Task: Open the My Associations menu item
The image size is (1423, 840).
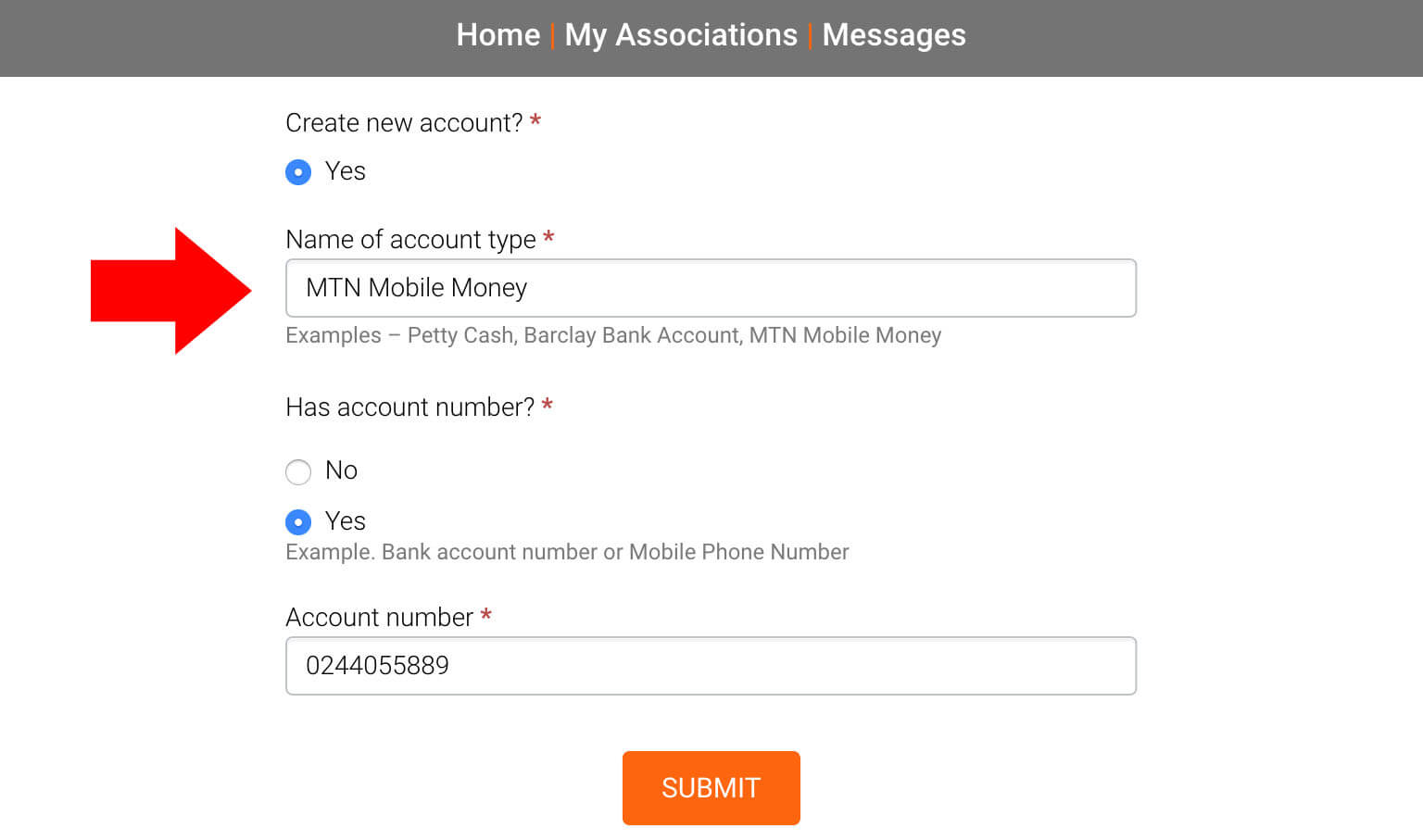Action: point(681,35)
